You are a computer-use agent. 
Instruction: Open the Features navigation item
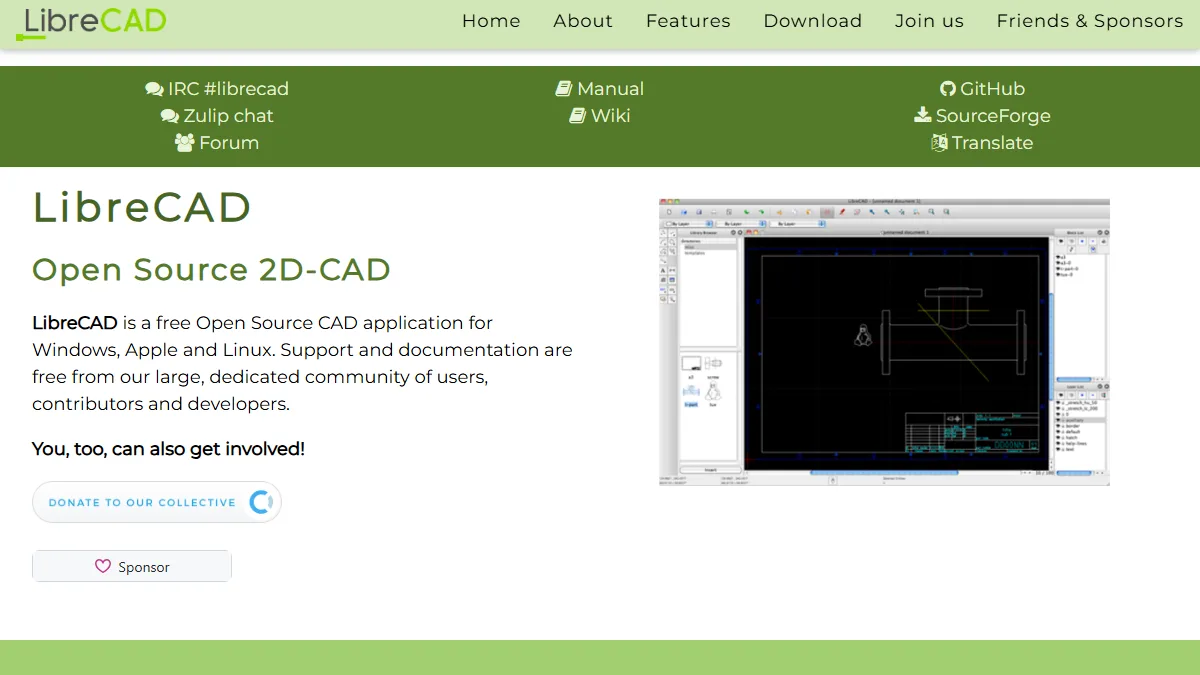[x=688, y=21]
